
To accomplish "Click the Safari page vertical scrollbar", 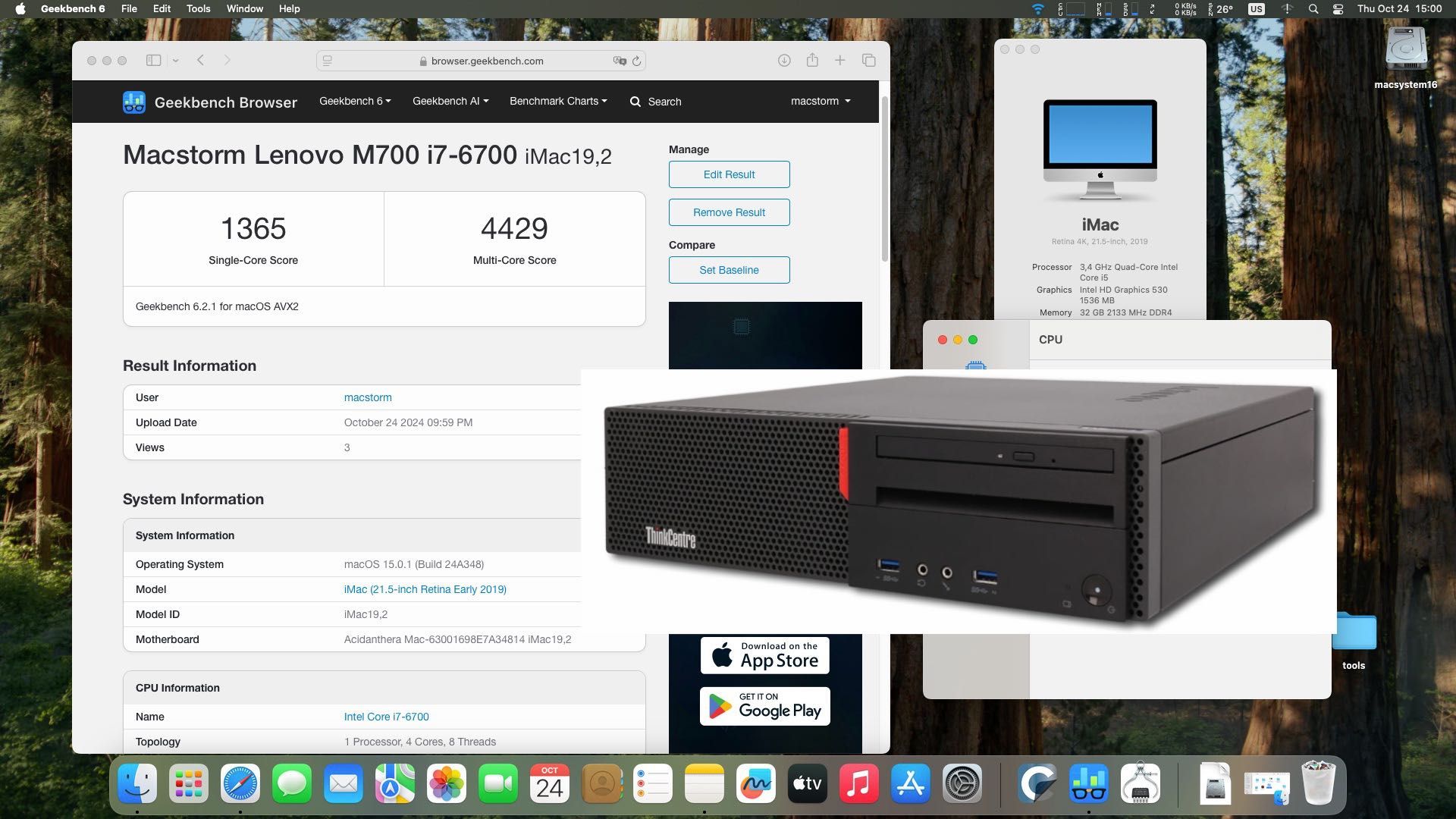I will coord(884,179).
